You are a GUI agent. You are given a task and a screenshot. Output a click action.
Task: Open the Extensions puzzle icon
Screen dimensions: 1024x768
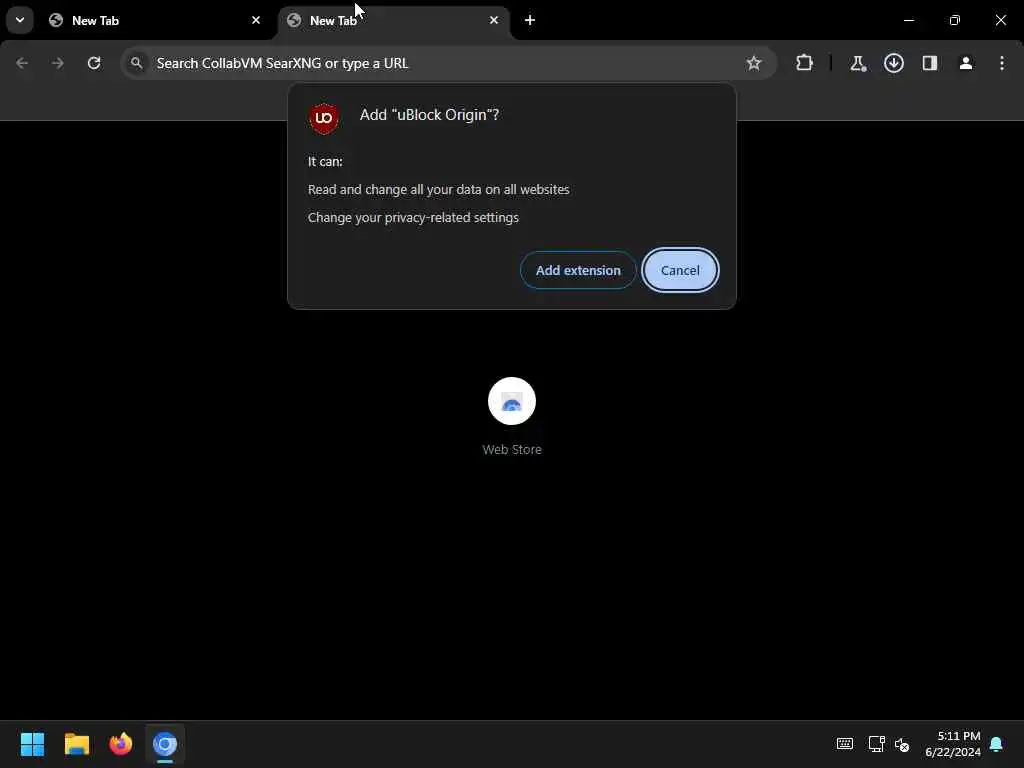[x=805, y=63]
